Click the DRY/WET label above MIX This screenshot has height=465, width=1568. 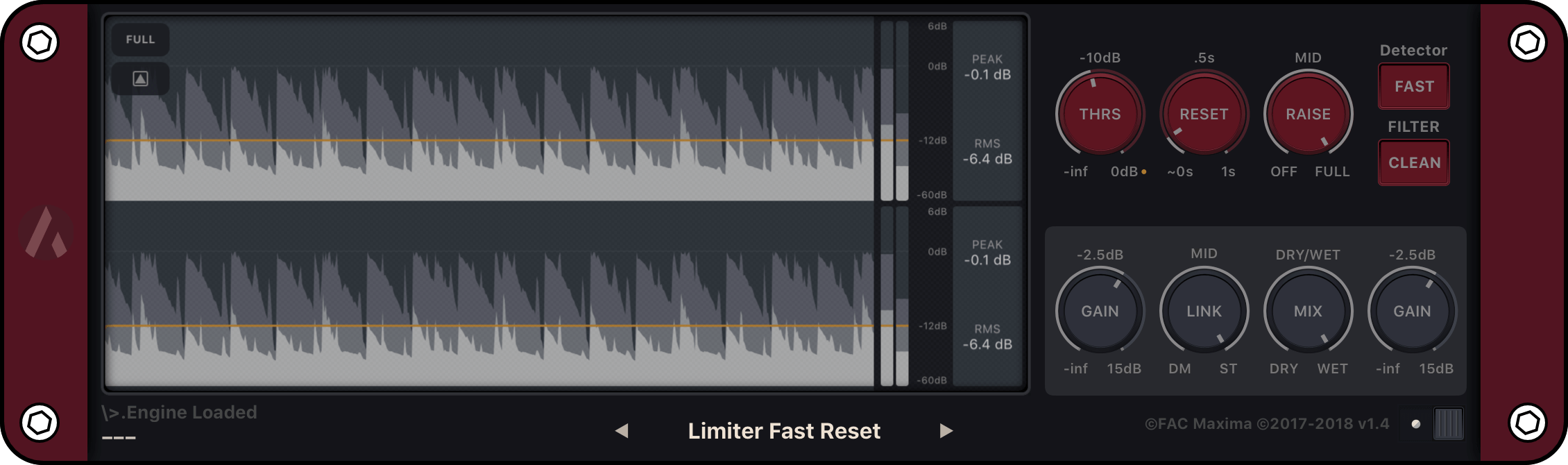[x=1308, y=255]
